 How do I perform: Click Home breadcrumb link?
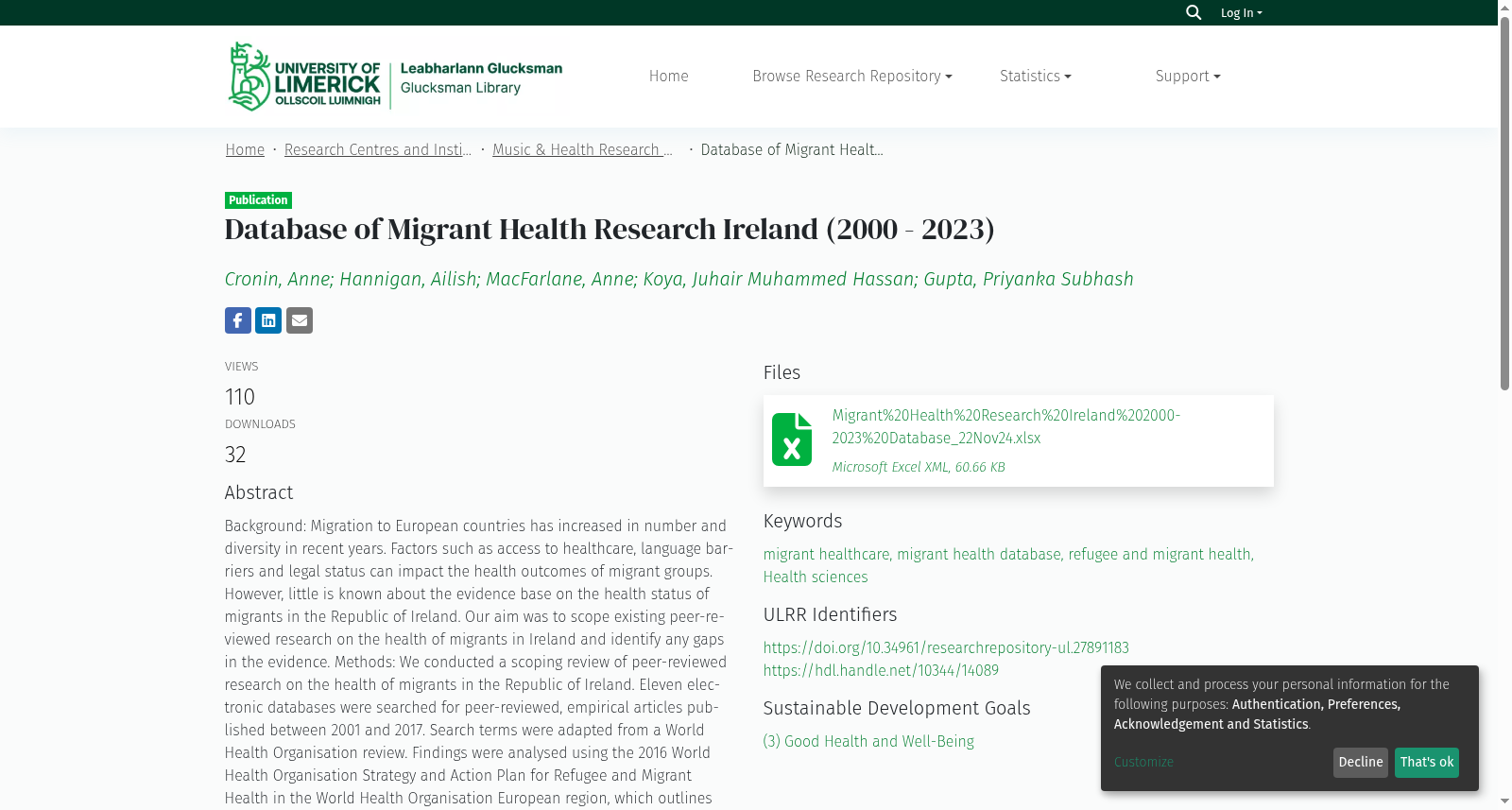click(x=245, y=149)
